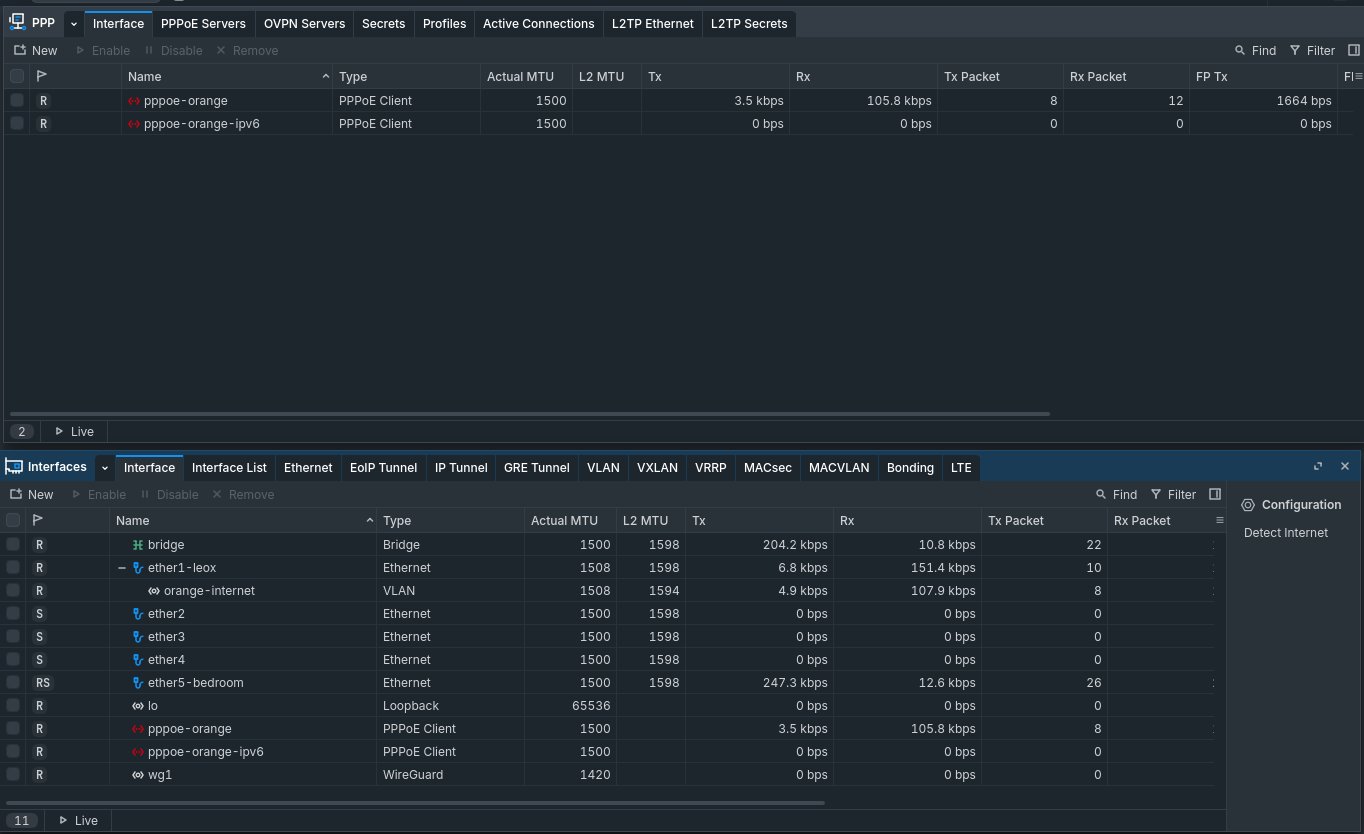Click lo loopback icon
The image size is (1364, 834).
point(138,706)
